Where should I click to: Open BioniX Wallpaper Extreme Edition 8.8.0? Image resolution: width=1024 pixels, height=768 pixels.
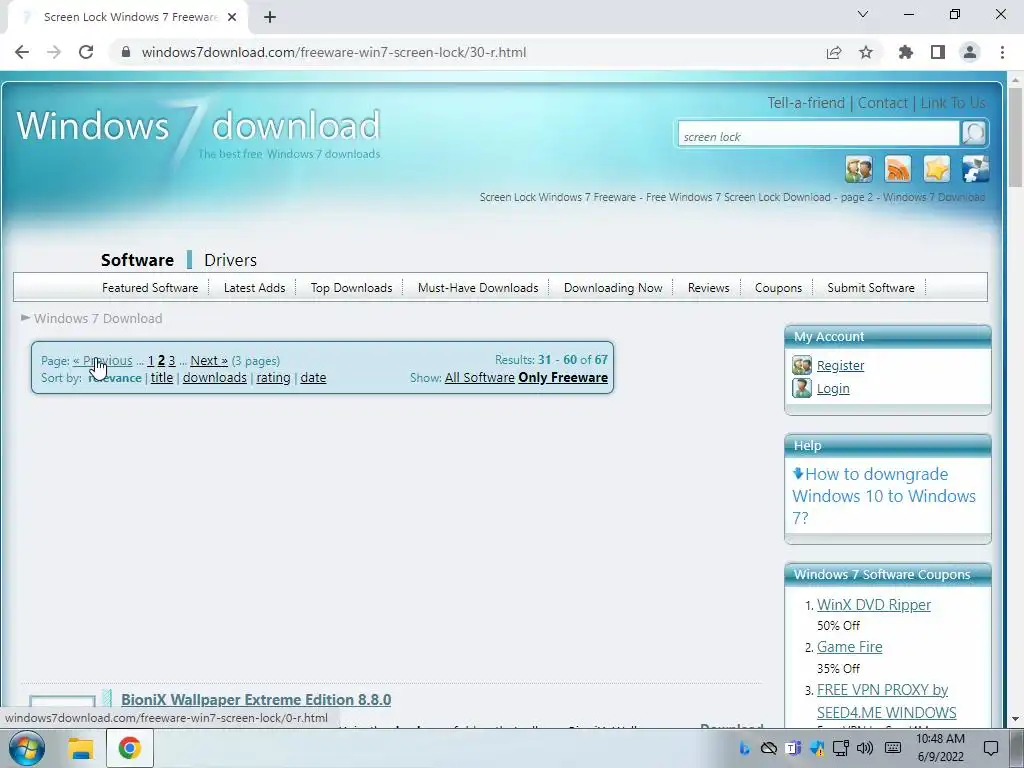coord(256,699)
